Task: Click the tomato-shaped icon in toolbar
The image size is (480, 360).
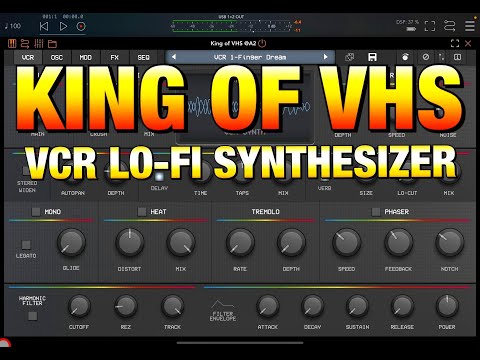Action: [405, 57]
